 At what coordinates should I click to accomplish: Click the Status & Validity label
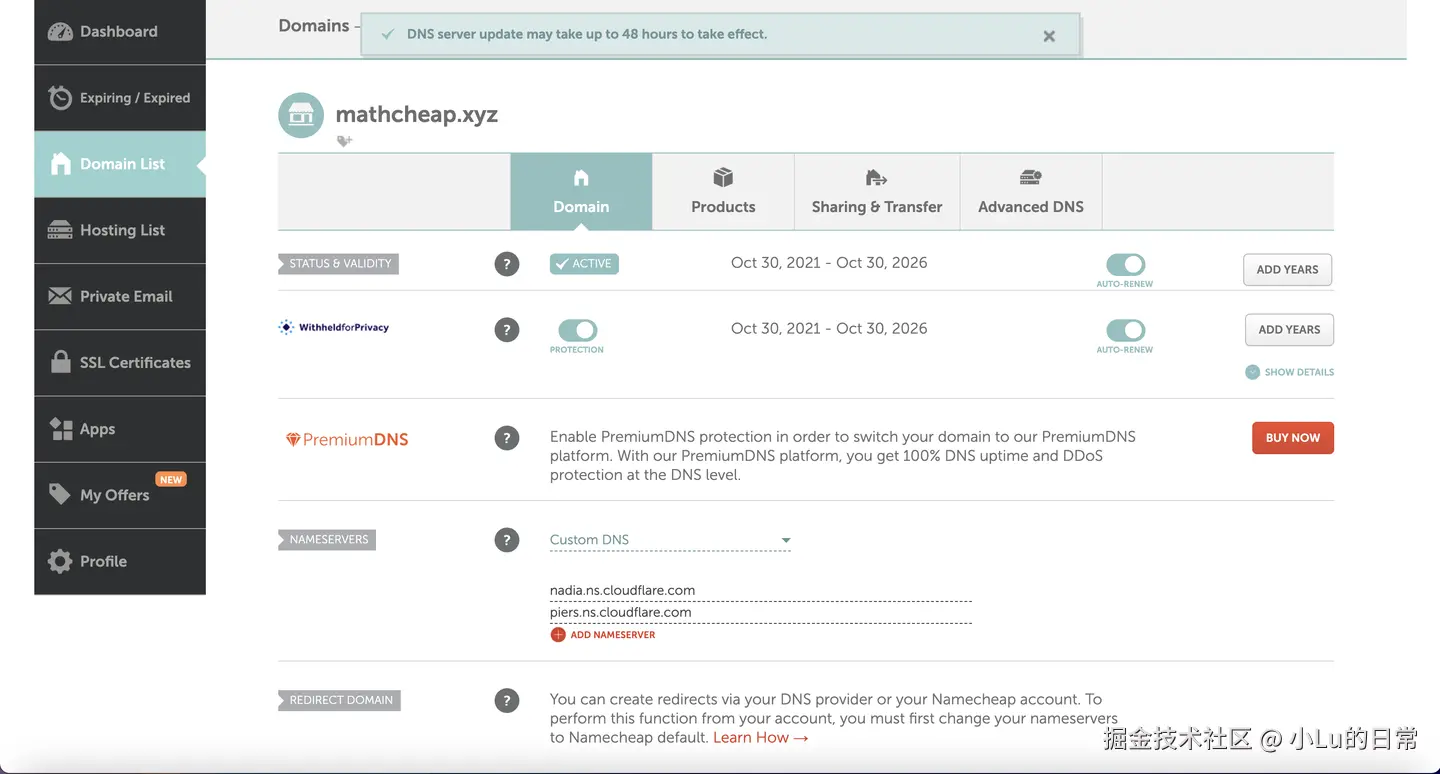point(338,264)
